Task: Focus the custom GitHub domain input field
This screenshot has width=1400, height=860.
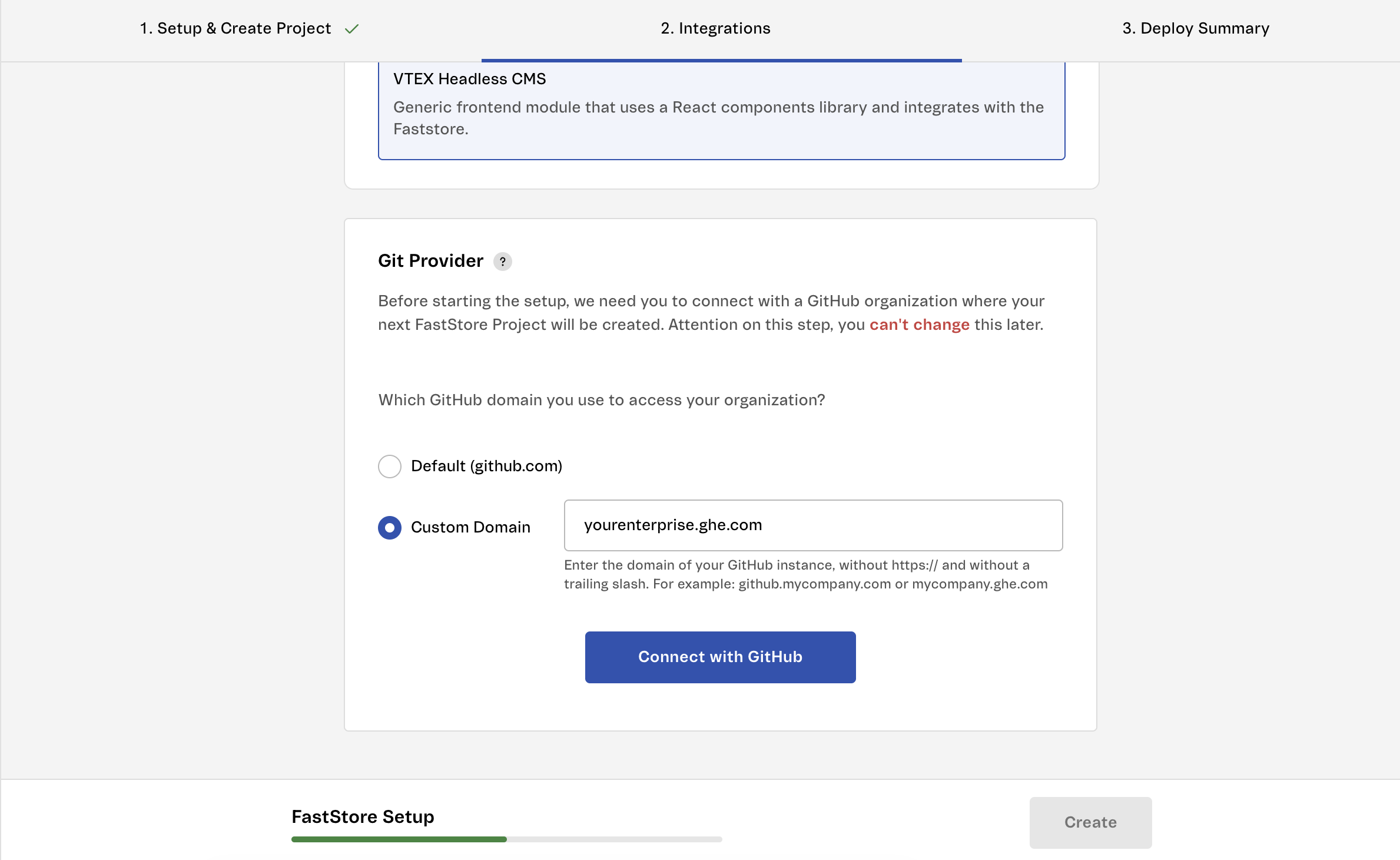Action: (x=812, y=525)
